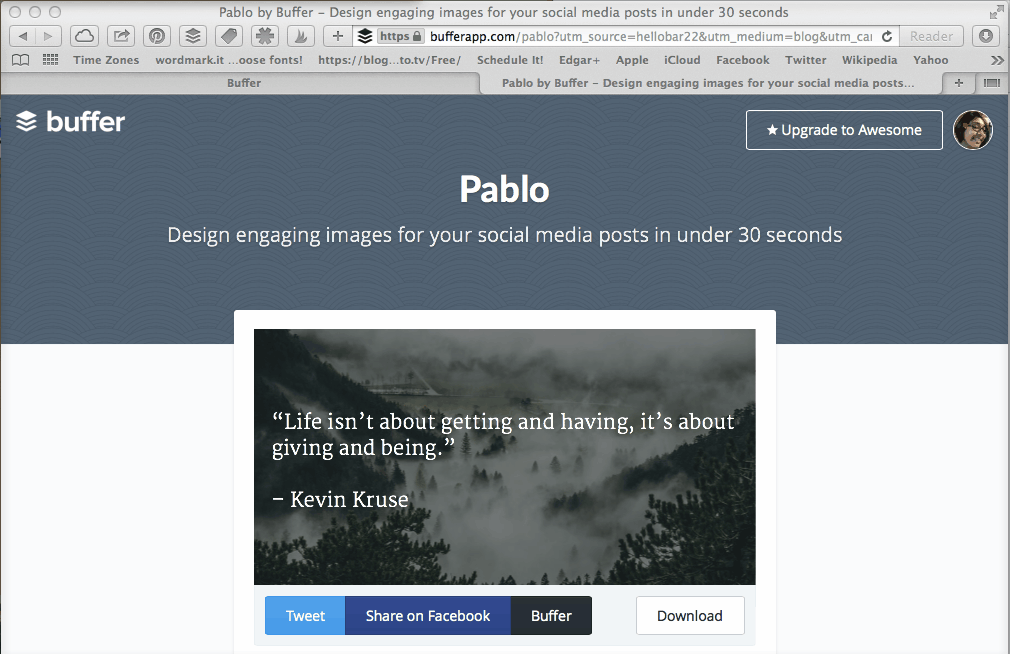
Task: Open a new tab with plus button
Action: pyautogui.click(x=960, y=83)
